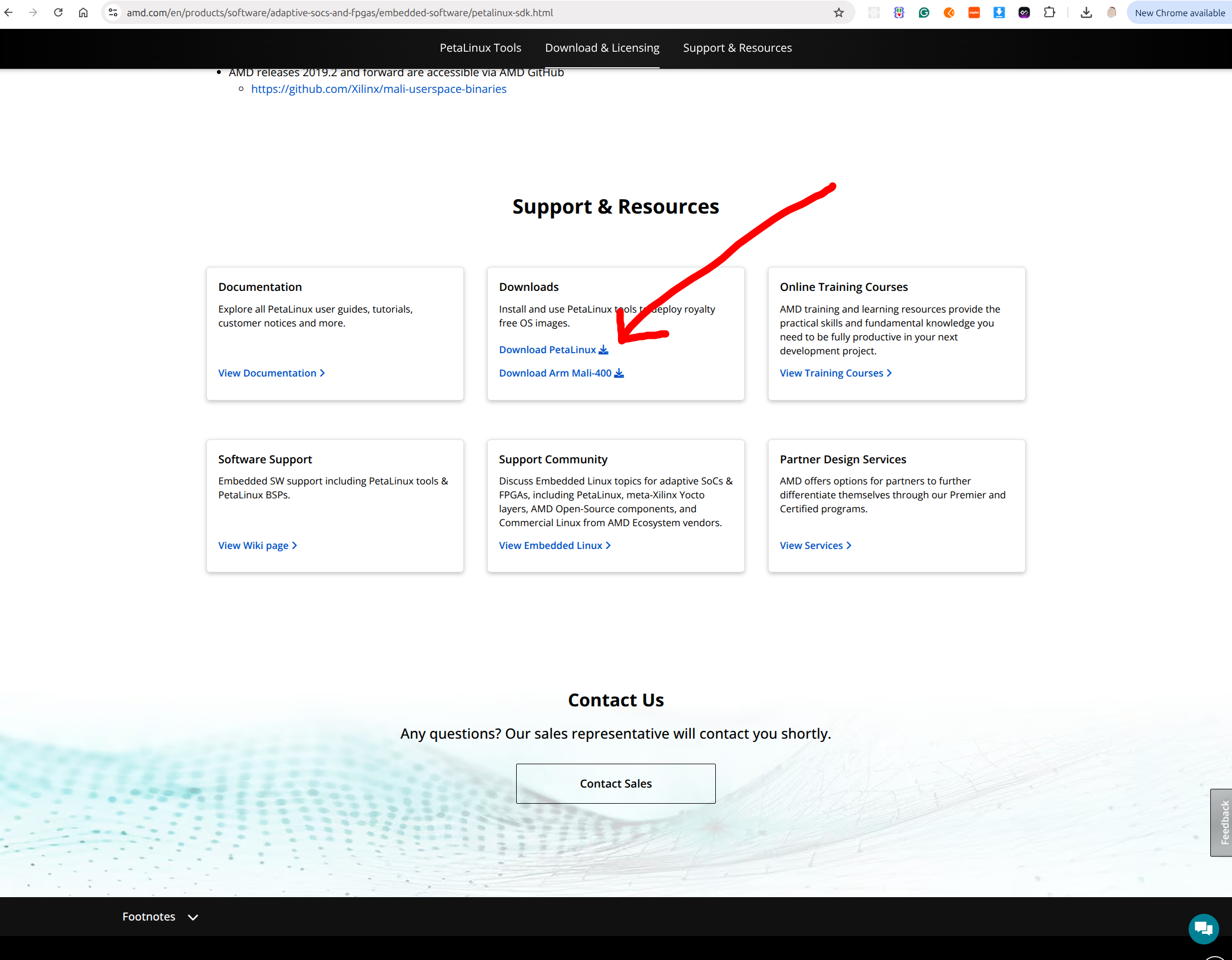Click the New Chrome available button

(1180, 12)
